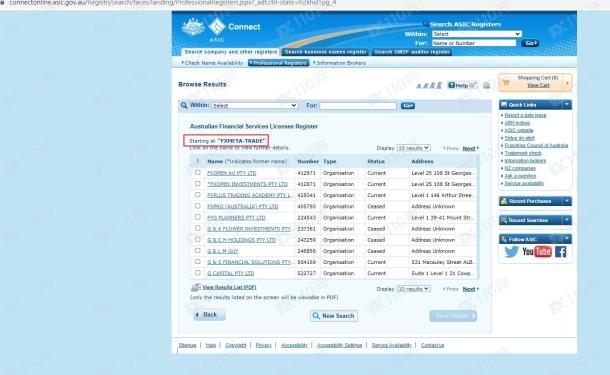610x375 pixels.
Task: Open G & S FINANCIAL SOLUTIONS link
Action: click(x=249, y=262)
